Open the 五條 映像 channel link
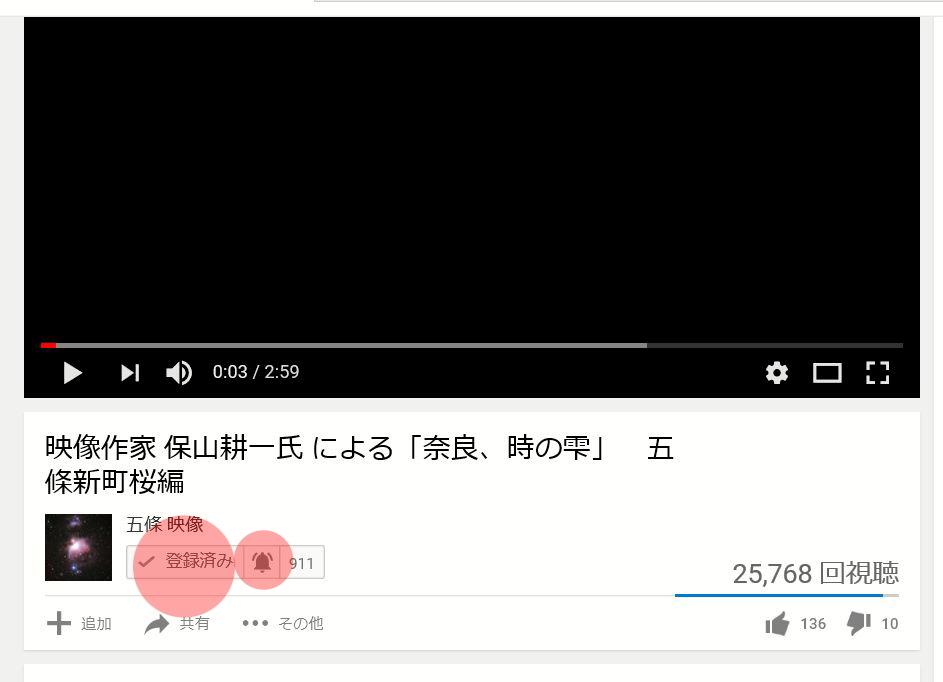 (x=165, y=524)
